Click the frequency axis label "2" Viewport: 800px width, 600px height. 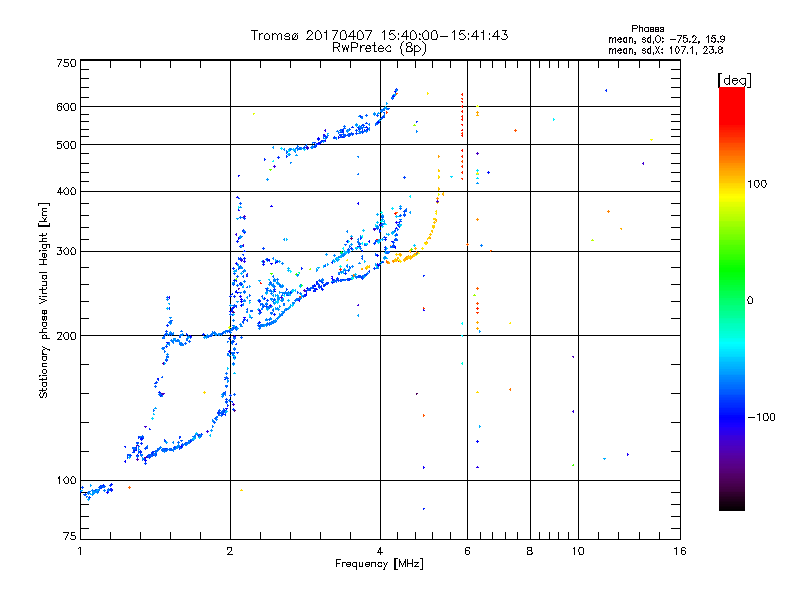click(230, 551)
